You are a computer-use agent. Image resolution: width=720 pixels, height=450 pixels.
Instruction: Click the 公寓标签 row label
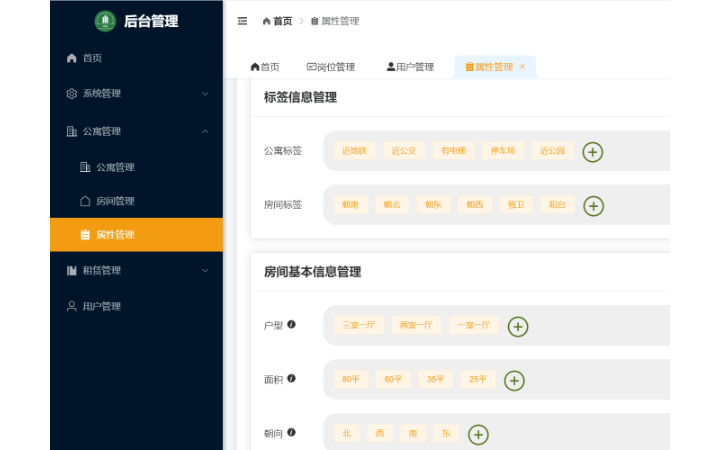point(283,151)
